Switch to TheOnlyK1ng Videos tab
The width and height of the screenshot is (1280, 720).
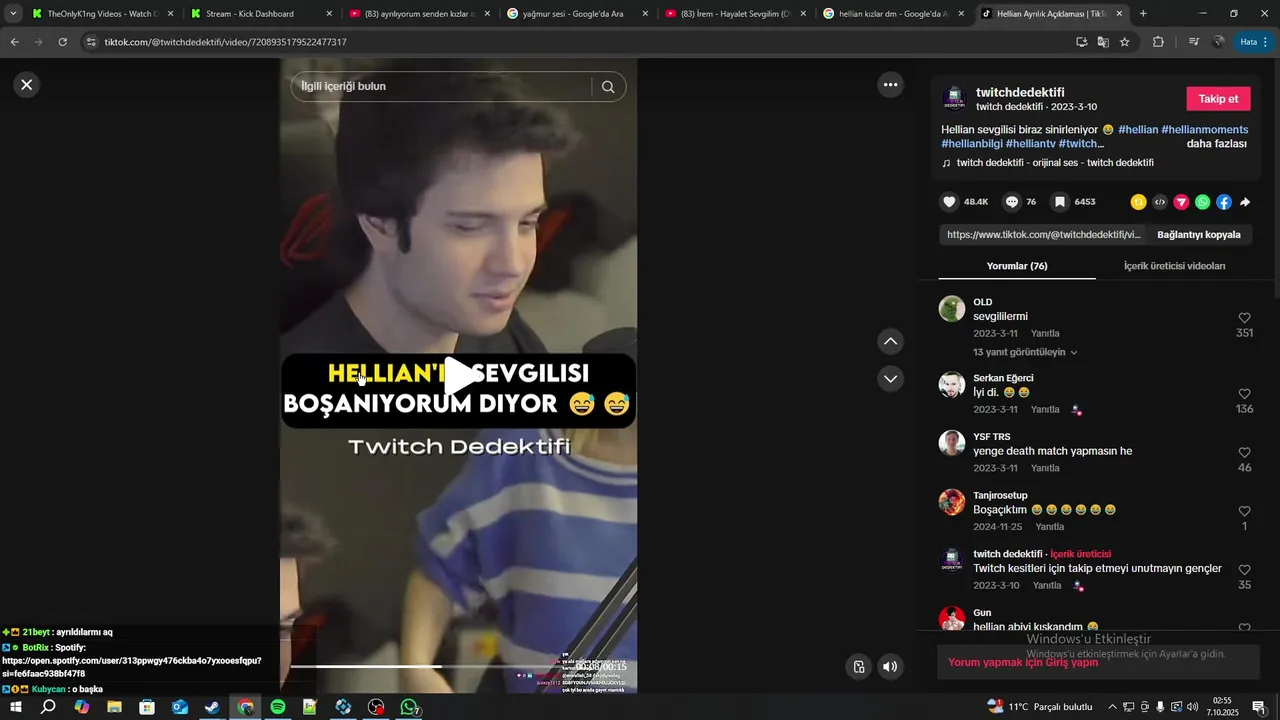(101, 14)
